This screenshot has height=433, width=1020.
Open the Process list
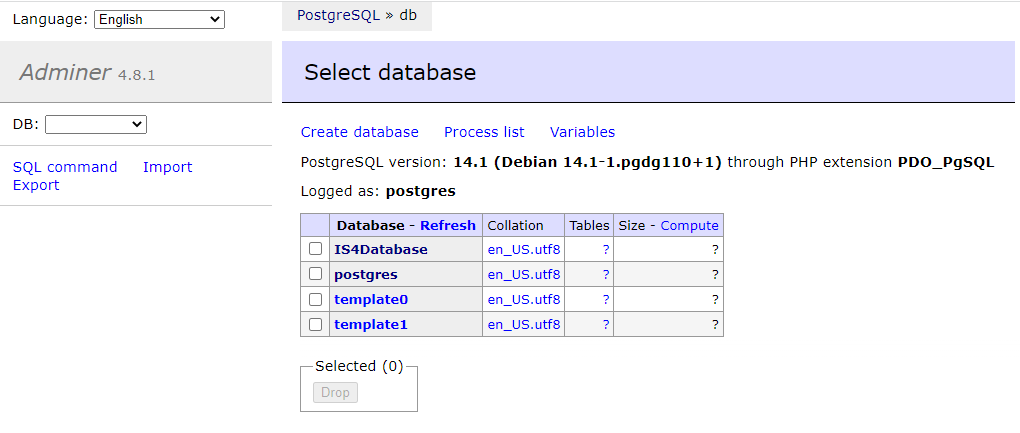tap(484, 132)
